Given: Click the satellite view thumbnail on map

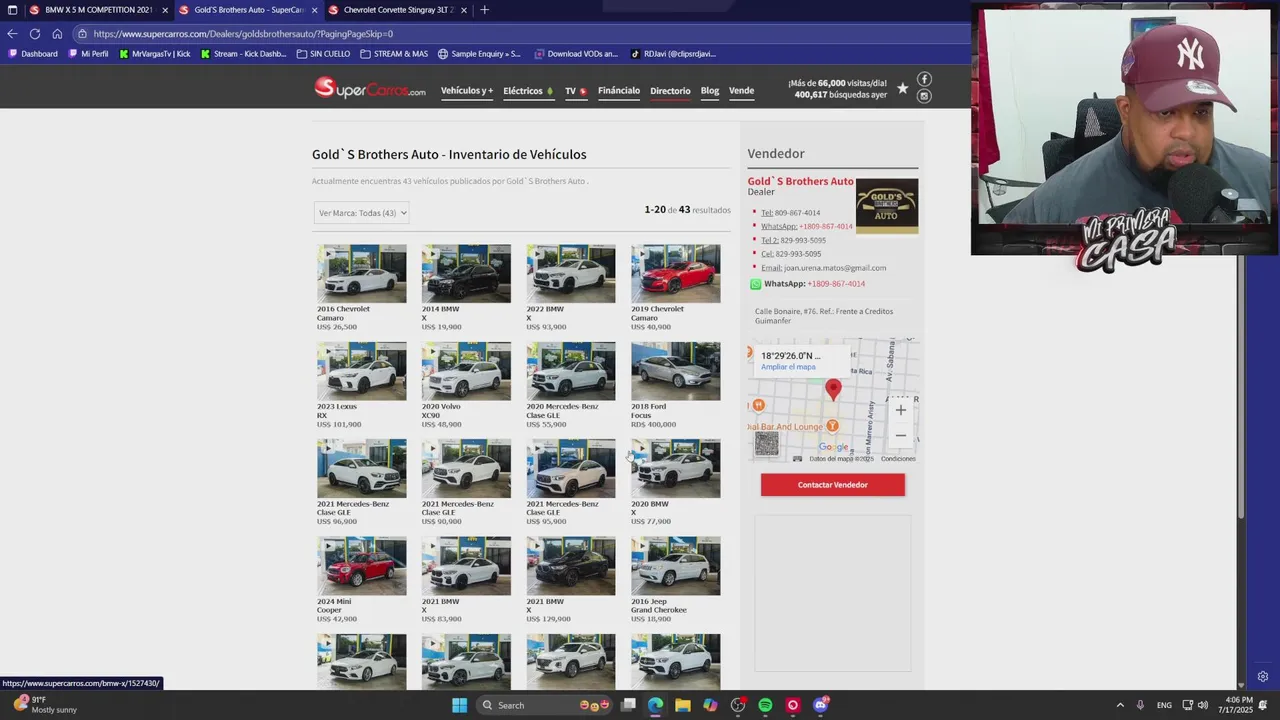Looking at the screenshot, I should pyautogui.click(x=767, y=444).
